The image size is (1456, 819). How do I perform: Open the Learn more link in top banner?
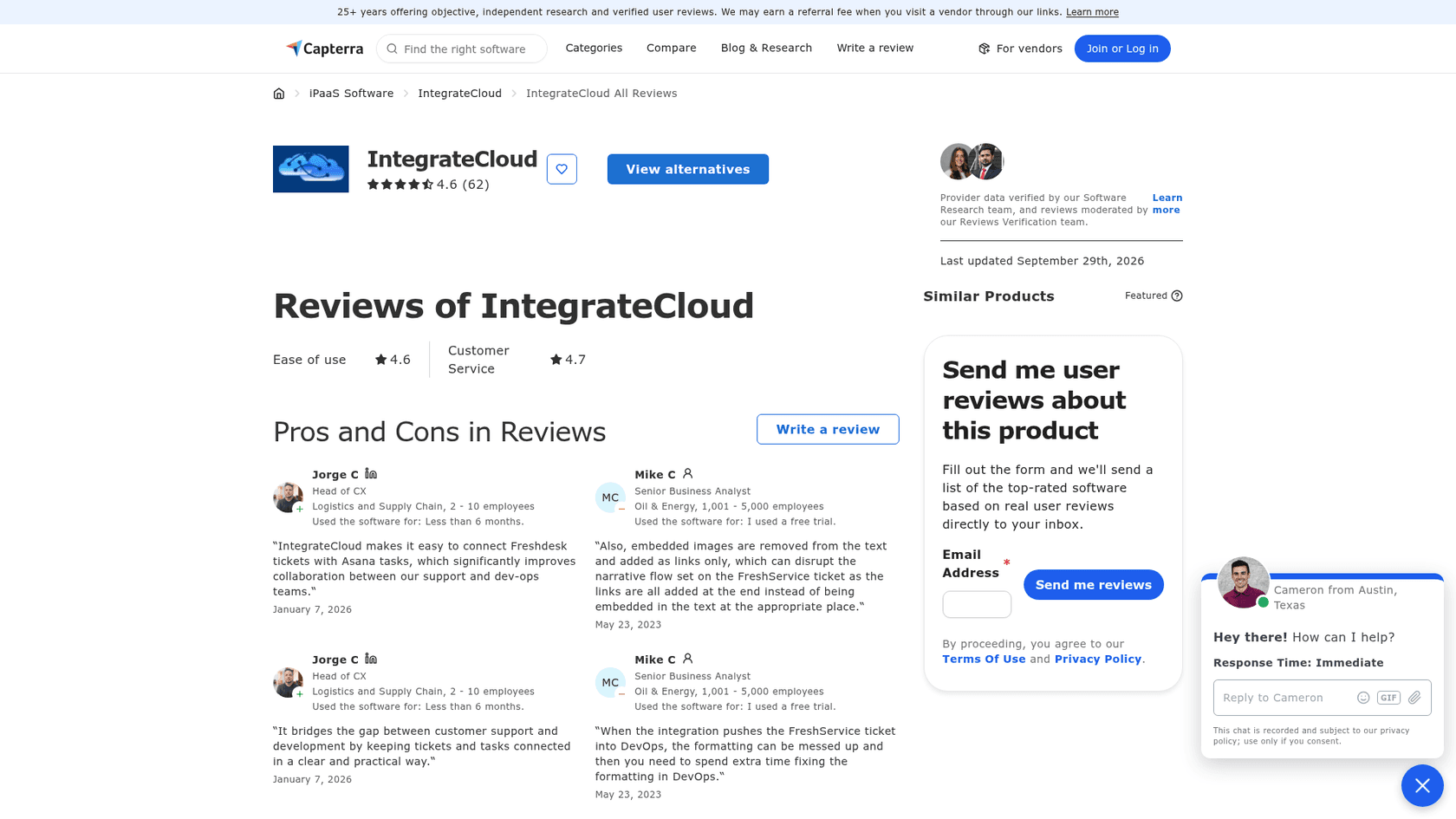click(1092, 12)
